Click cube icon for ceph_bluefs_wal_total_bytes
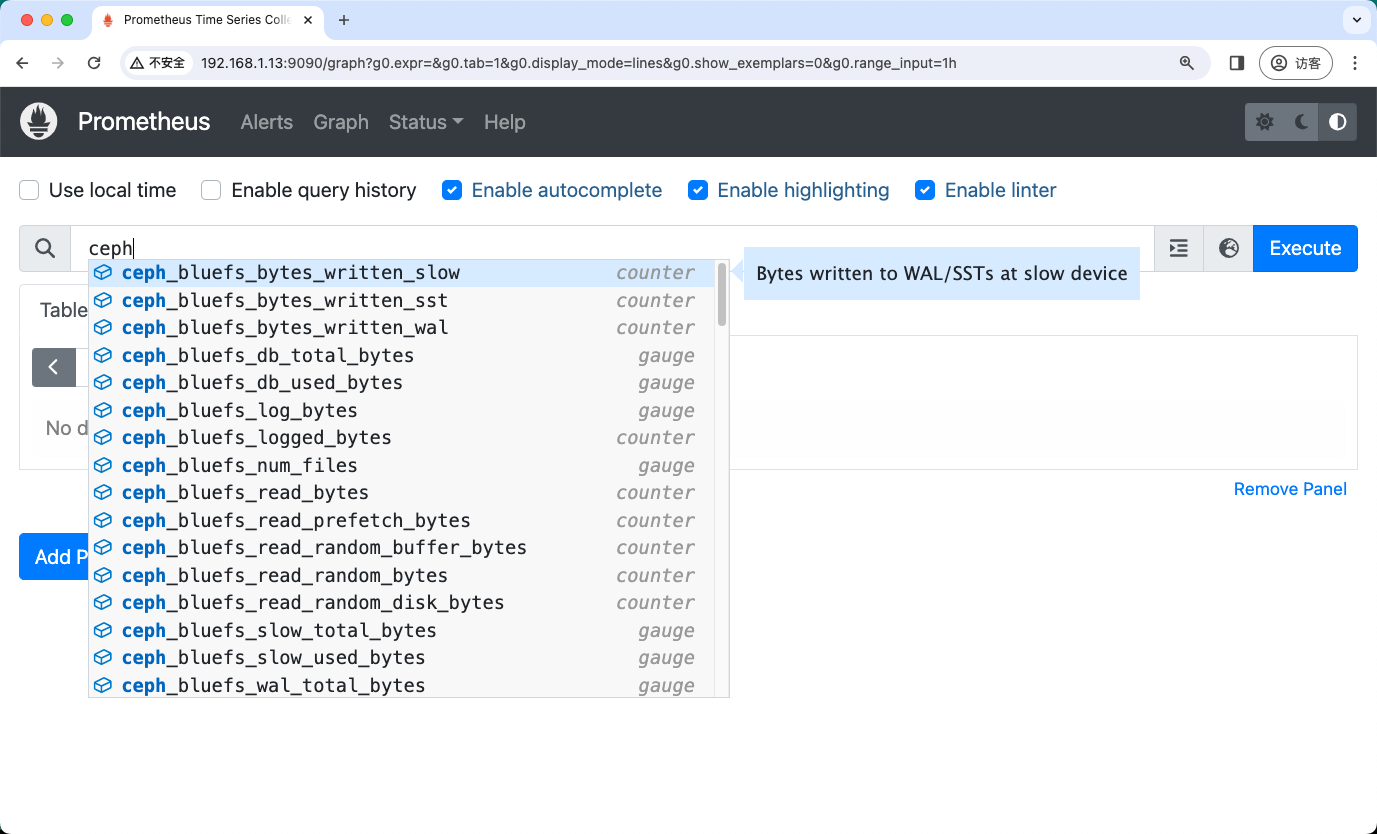The width and height of the screenshot is (1377, 834). point(103,686)
